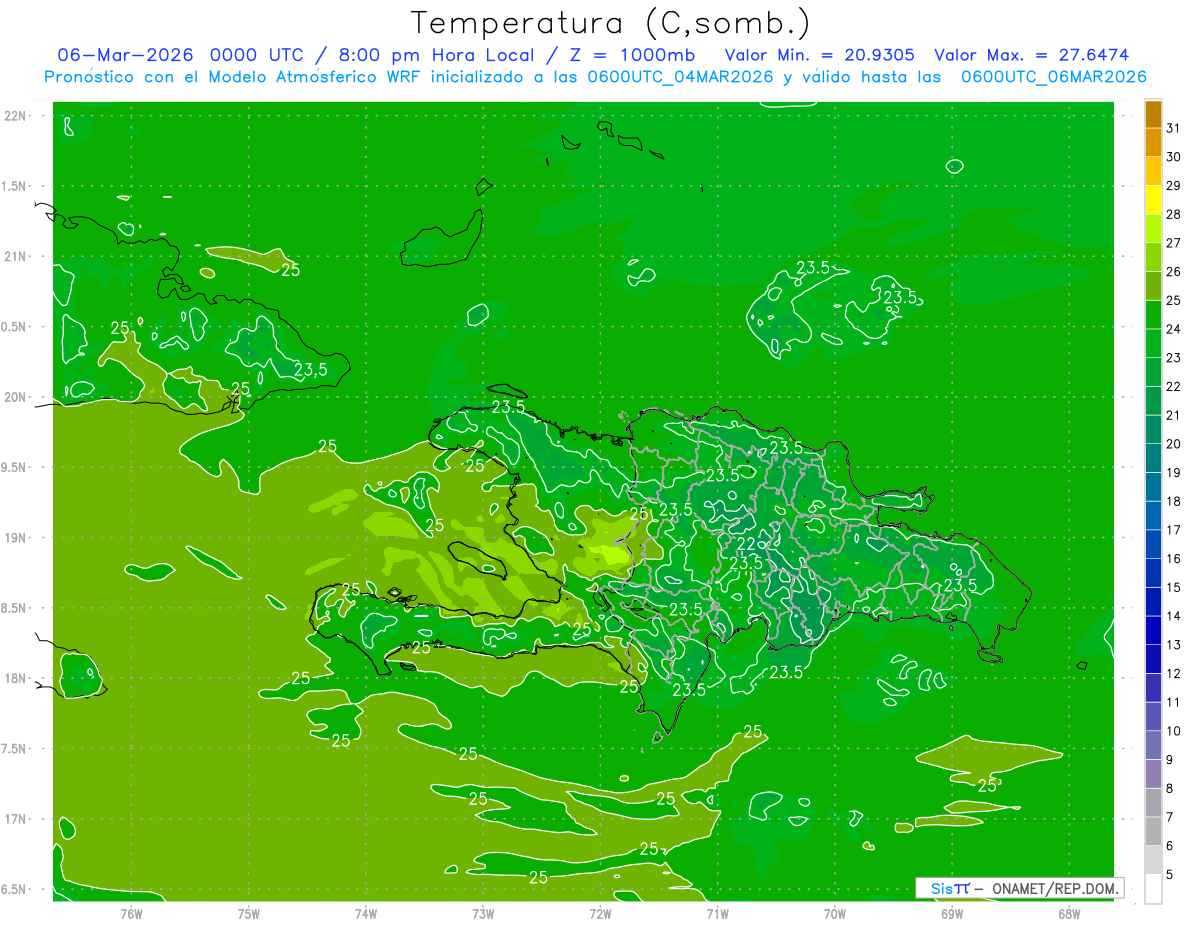Click the SisTT - ONAMET/REP.DOM. credit label
This screenshot has width=1200, height=927.
pos(1020,888)
